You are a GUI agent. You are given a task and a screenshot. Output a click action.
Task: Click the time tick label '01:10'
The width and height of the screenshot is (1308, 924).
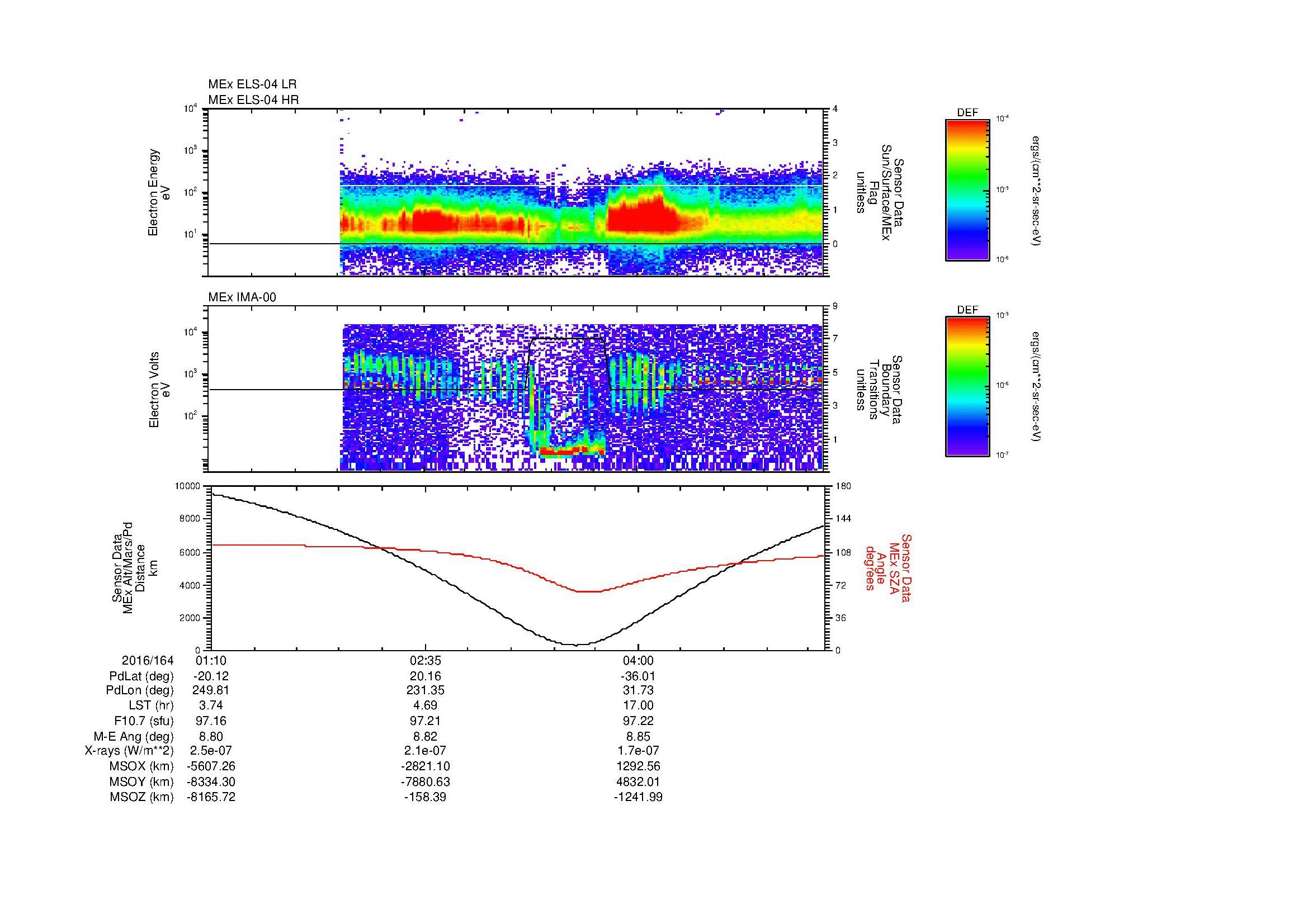[211, 660]
